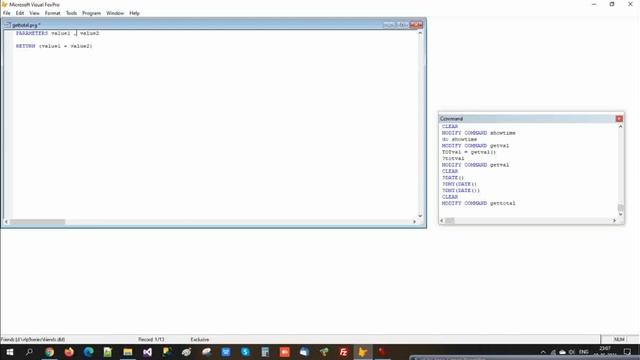Click the Command window horizontal right arrow

pyautogui.click(x=614, y=220)
